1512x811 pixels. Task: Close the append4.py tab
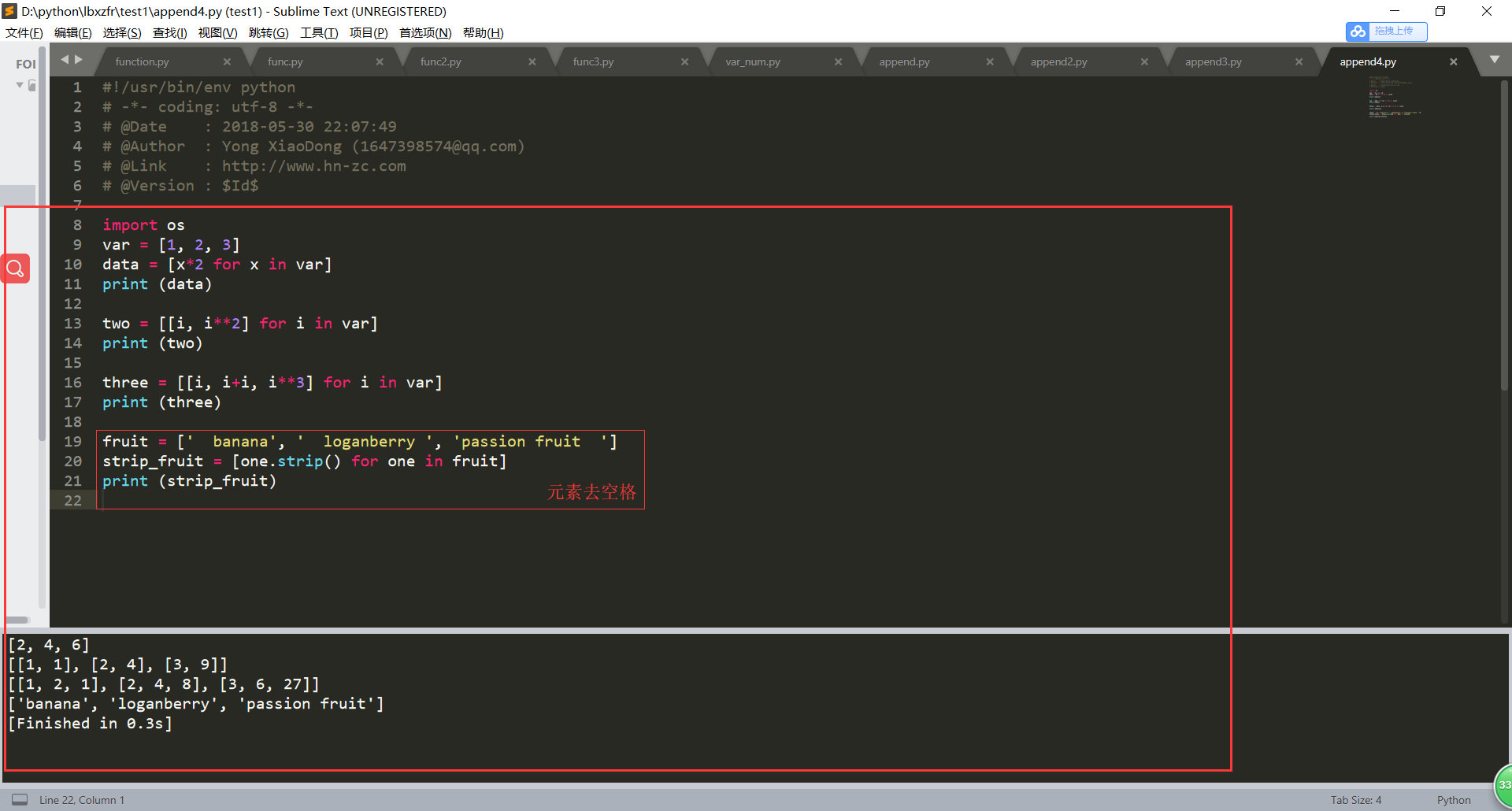point(1453,62)
